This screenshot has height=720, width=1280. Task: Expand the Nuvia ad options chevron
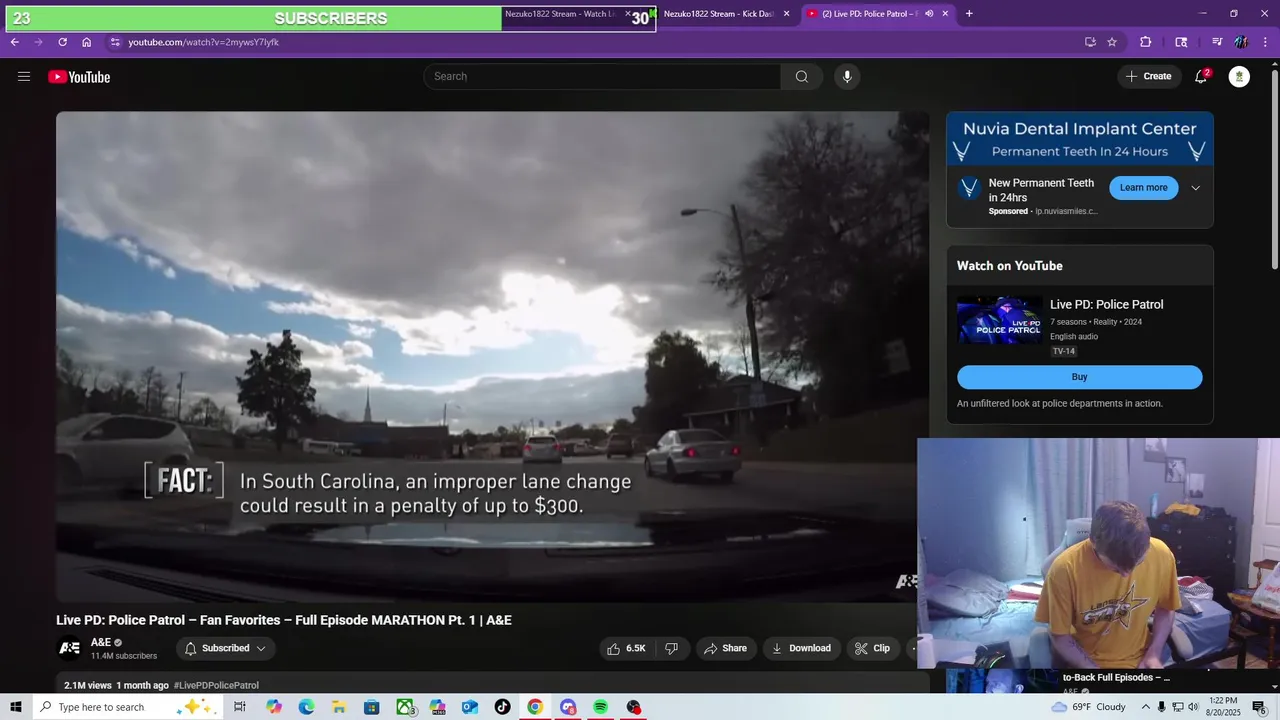(x=1195, y=188)
